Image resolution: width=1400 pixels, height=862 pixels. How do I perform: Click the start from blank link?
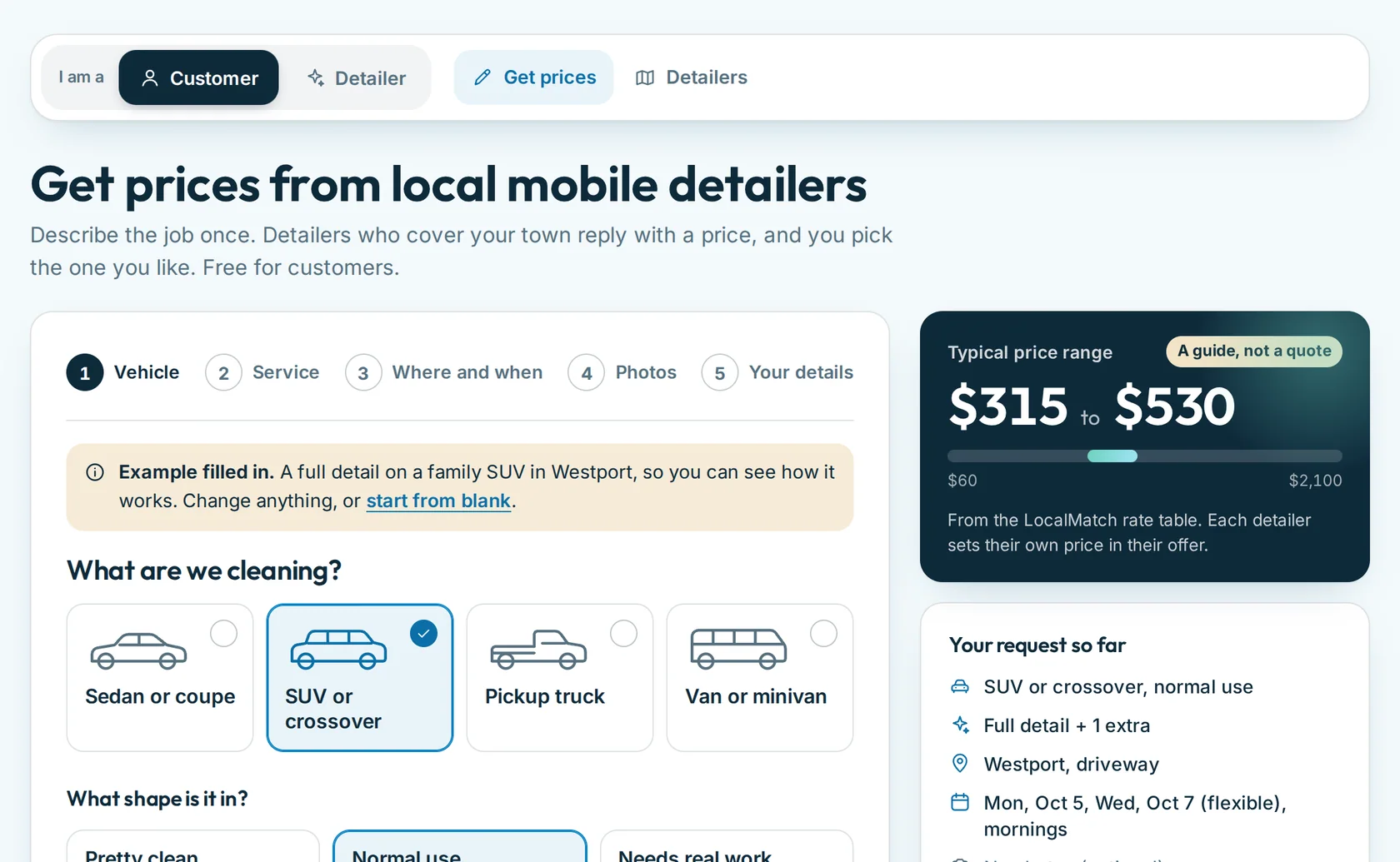(x=438, y=501)
